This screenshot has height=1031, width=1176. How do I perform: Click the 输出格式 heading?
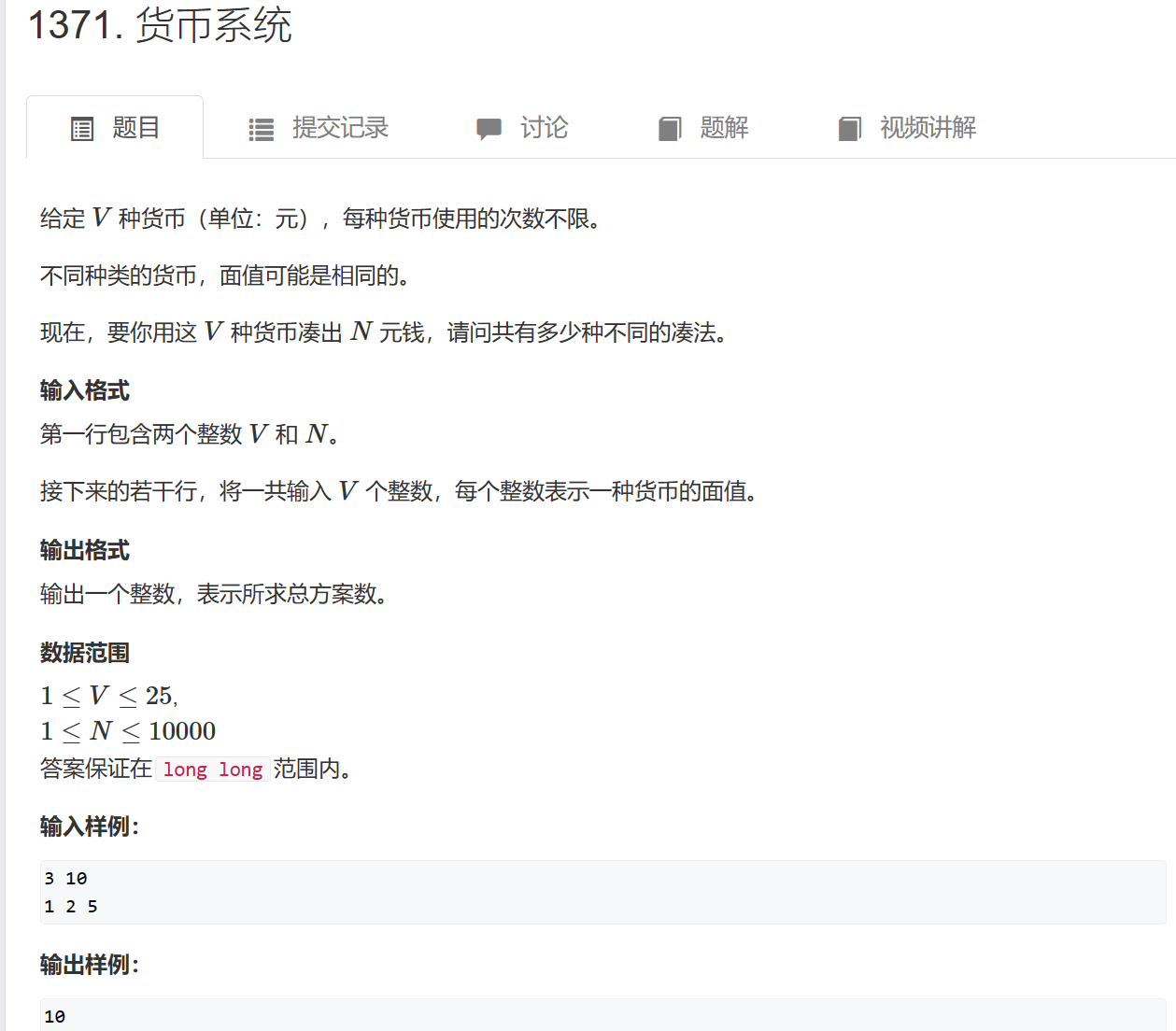point(85,550)
